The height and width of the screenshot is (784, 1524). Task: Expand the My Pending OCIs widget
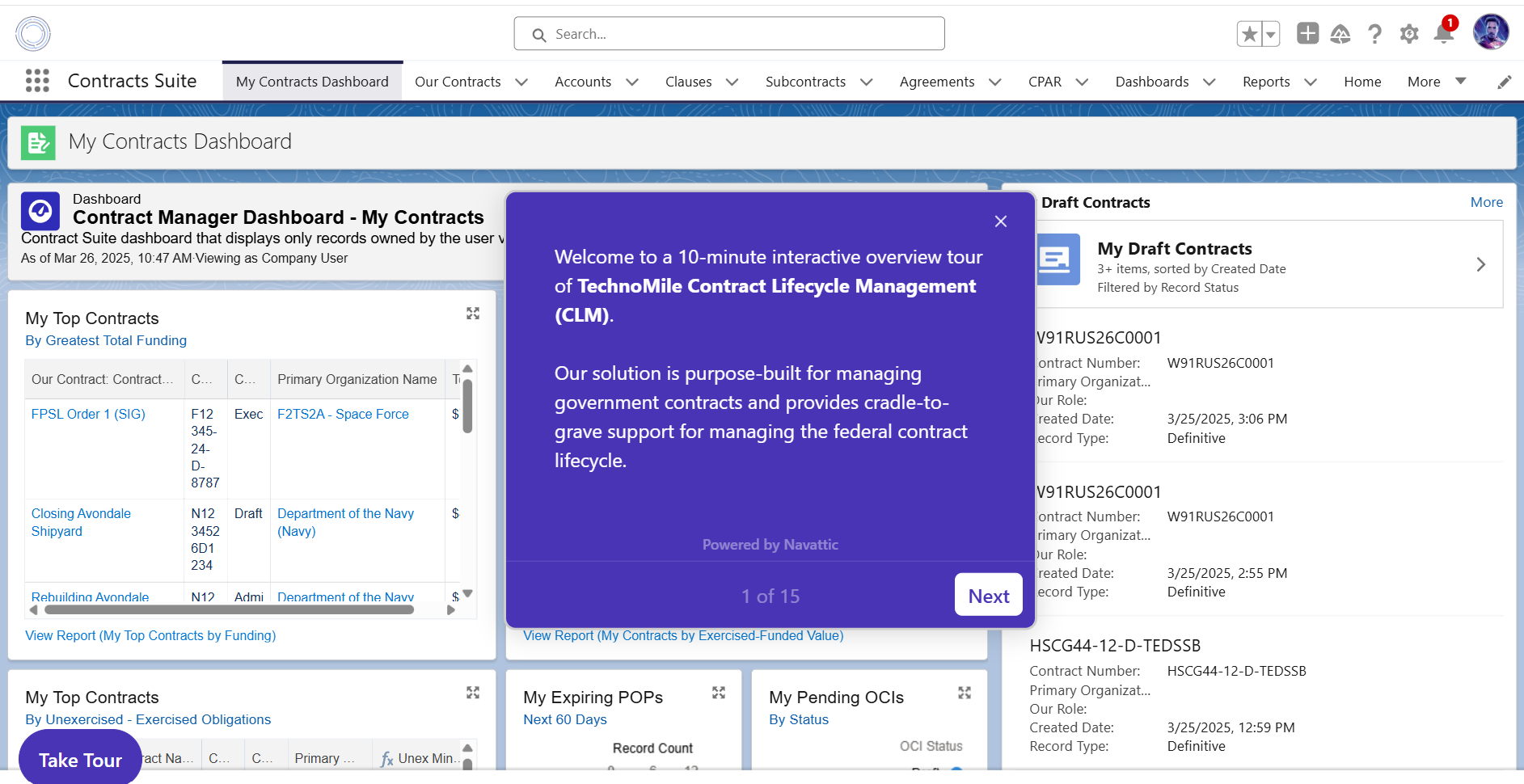point(965,693)
